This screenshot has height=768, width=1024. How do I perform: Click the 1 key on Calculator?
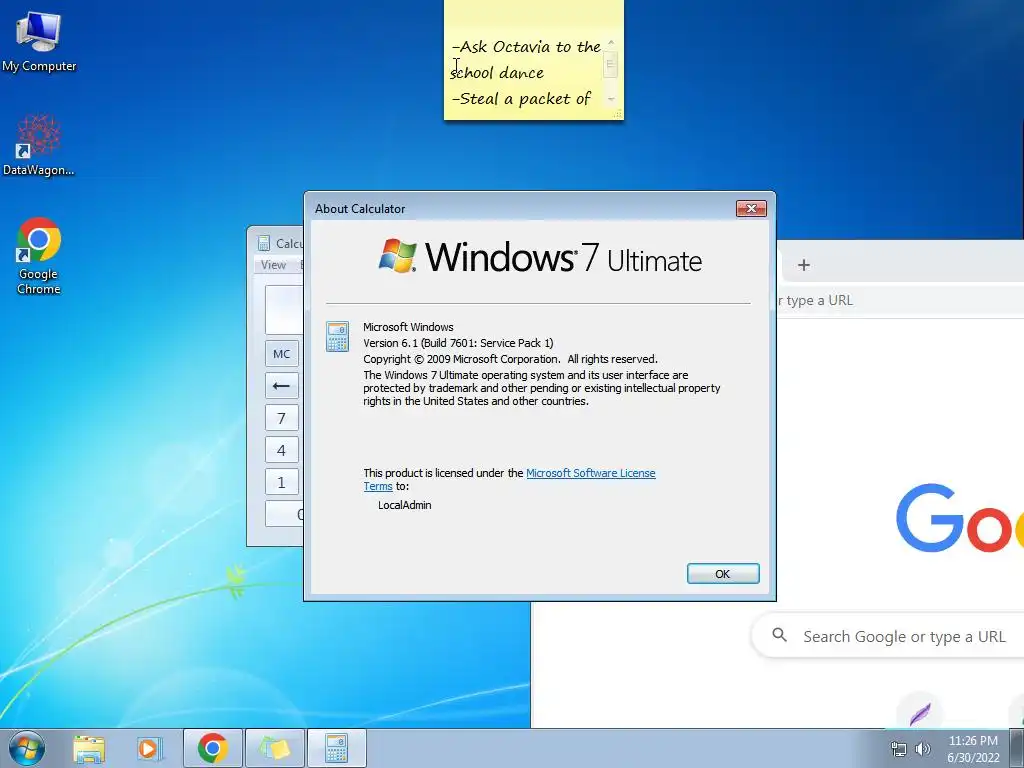pos(281,482)
